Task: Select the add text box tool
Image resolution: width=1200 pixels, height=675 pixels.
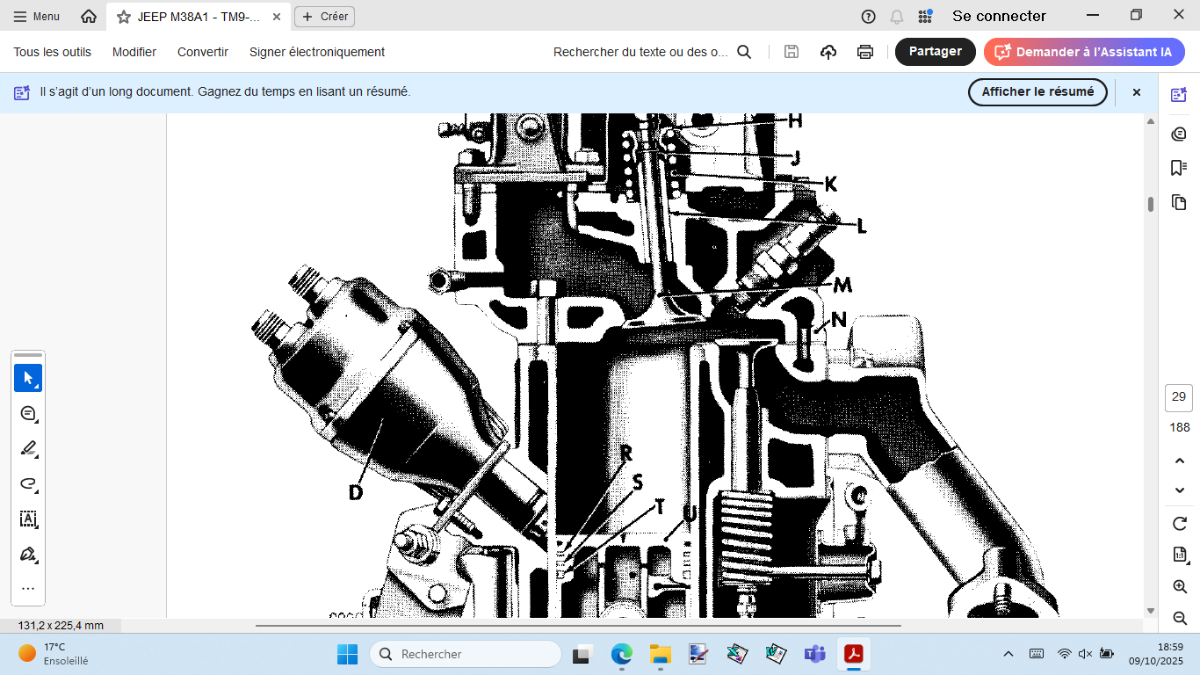Action: [x=28, y=519]
